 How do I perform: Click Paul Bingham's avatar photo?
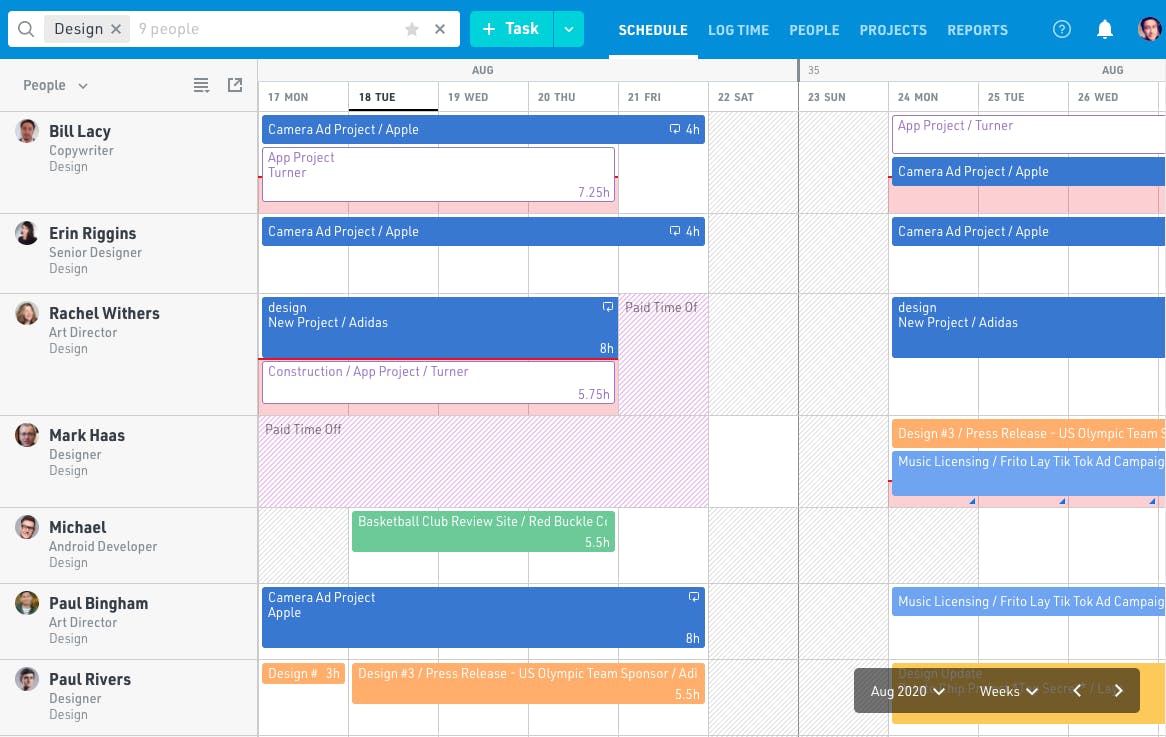(x=27, y=603)
